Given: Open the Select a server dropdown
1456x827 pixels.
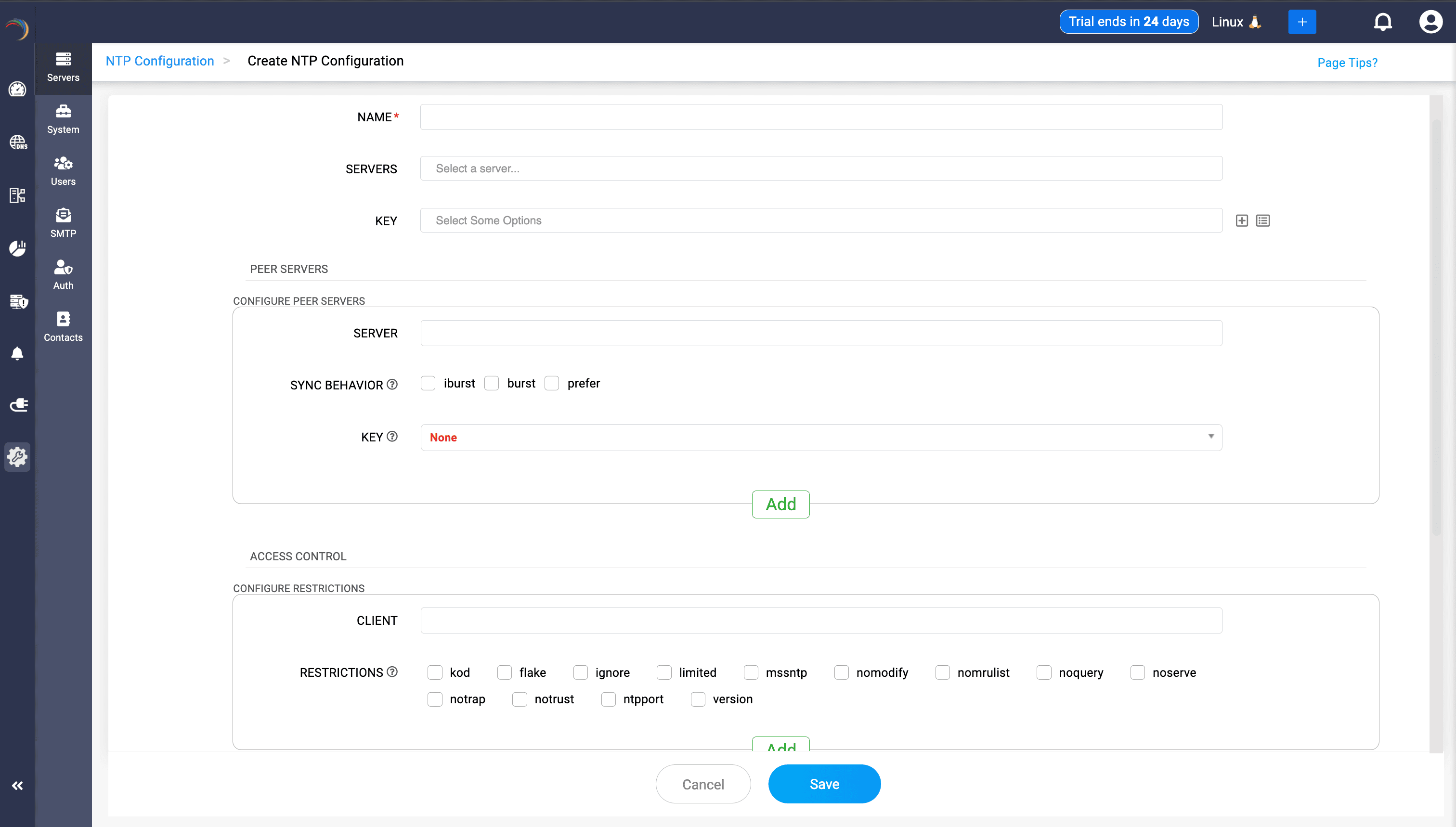Looking at the screenshot, I should pos(821,168).
